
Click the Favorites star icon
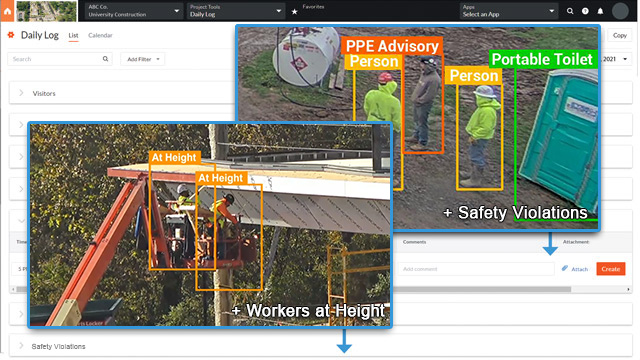[295, 12]
